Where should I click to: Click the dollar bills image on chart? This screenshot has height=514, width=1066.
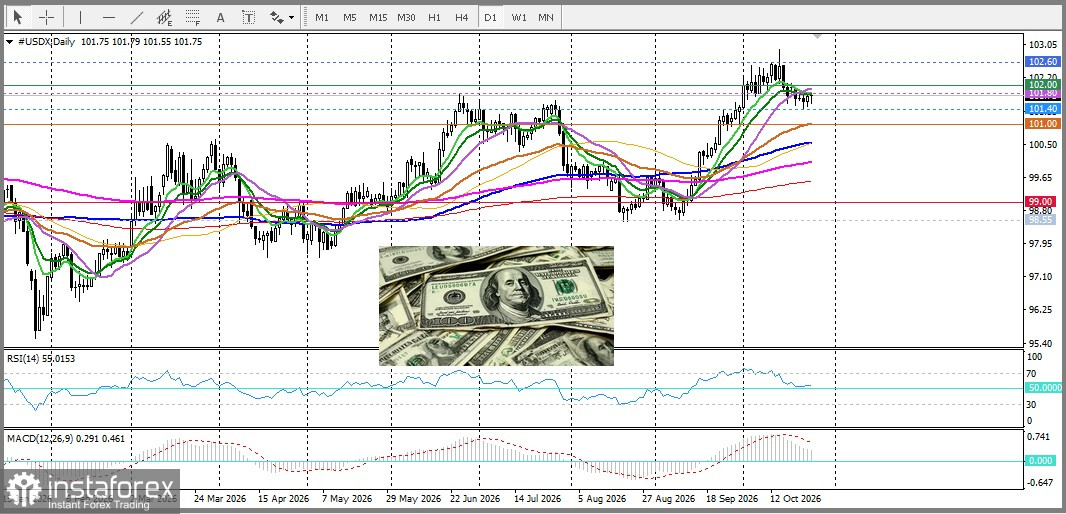(x=496, y=306)
